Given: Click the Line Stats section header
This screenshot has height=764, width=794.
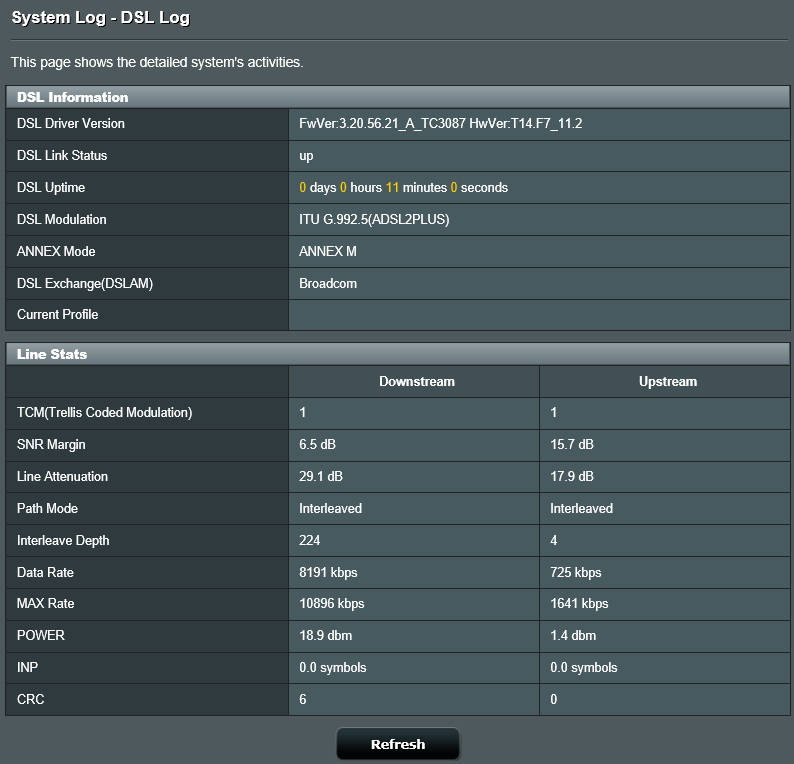Looking at the screenshot, I should point(52,354).
